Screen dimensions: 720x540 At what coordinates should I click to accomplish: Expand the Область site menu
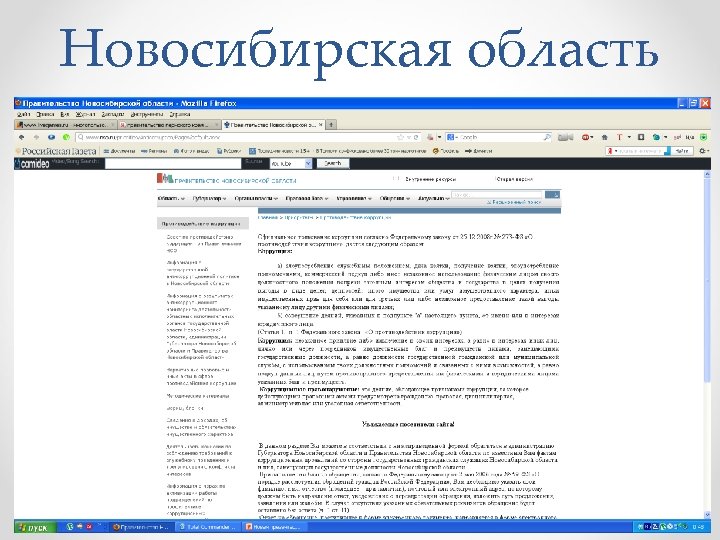click(x=171, y=198)
